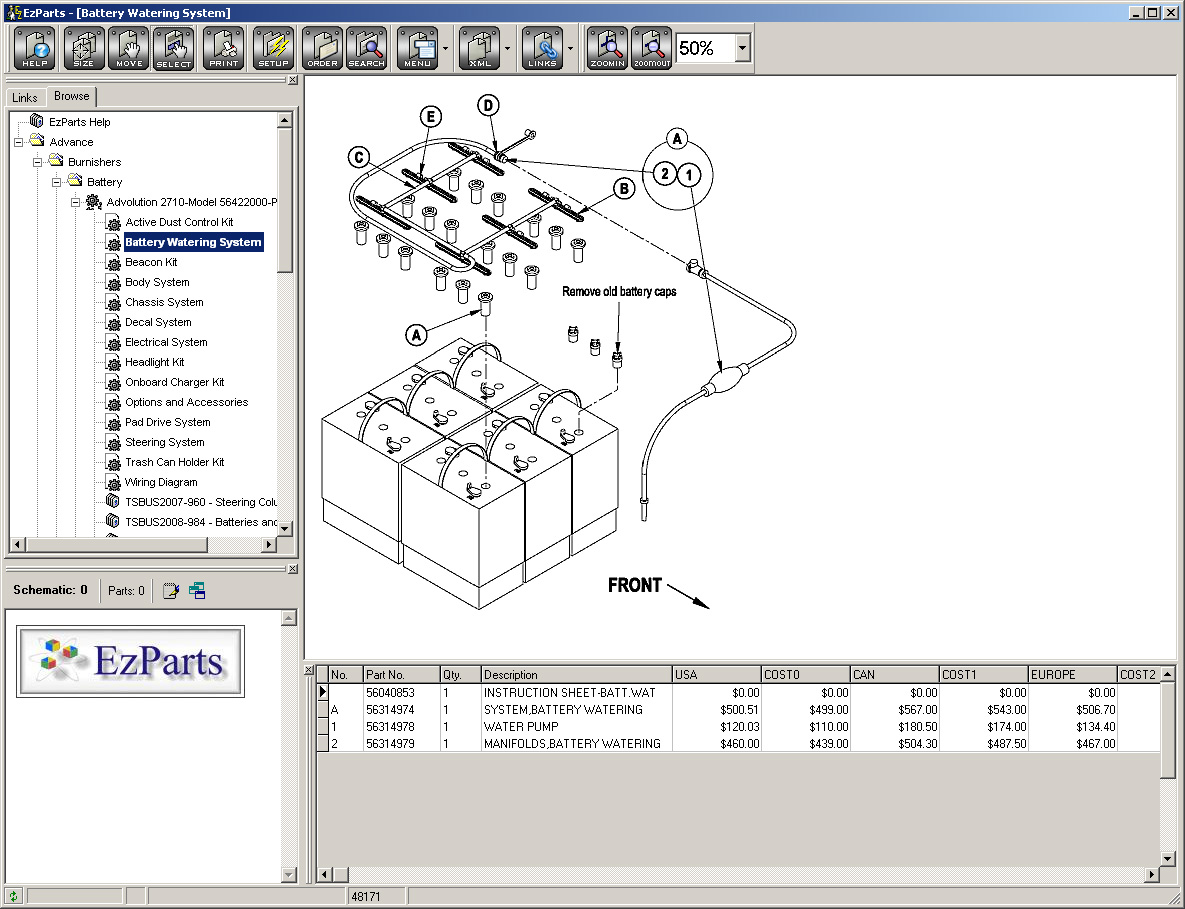Choose the Select tool in toolbar

point(173,48)
